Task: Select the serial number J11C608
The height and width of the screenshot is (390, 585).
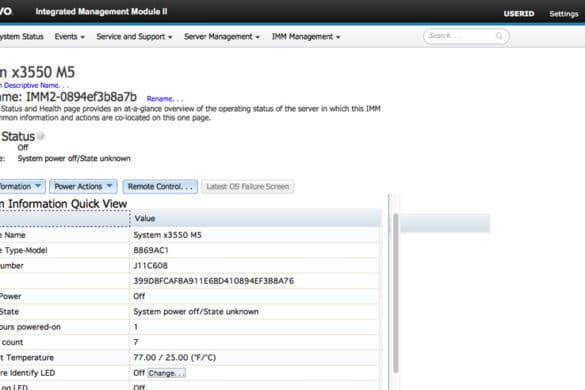Action: (150, 266)
